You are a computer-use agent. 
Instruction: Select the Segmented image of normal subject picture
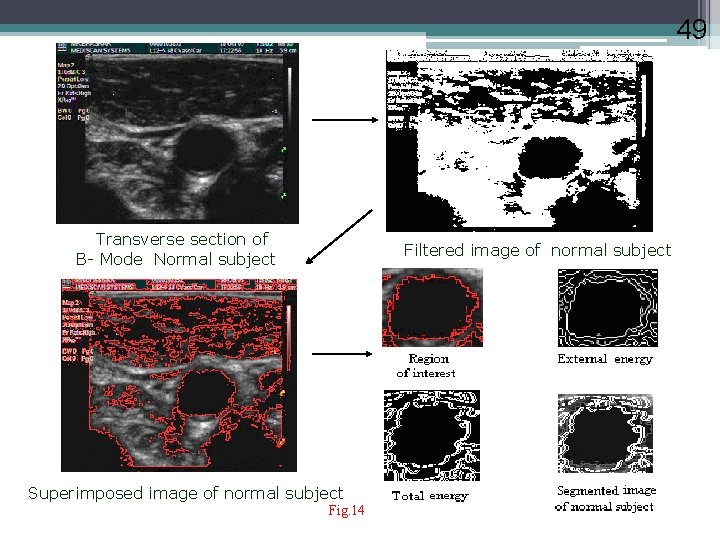[605, 433]
